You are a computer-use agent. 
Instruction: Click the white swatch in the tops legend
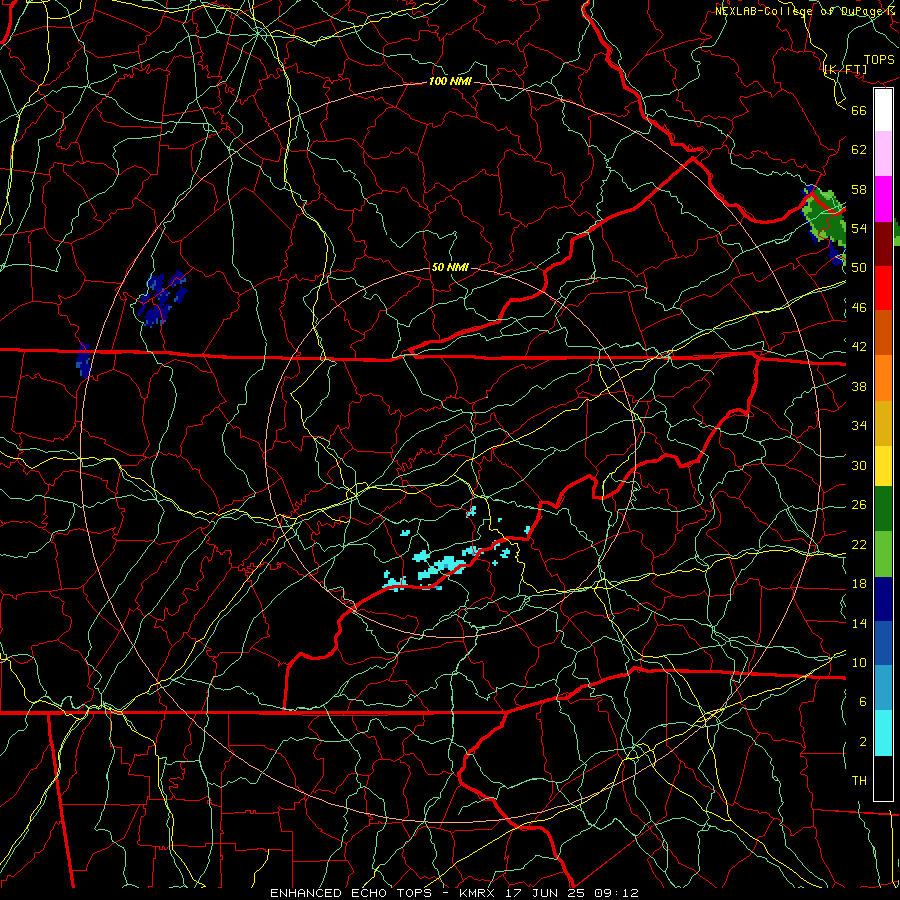click(x=883, y=110)
